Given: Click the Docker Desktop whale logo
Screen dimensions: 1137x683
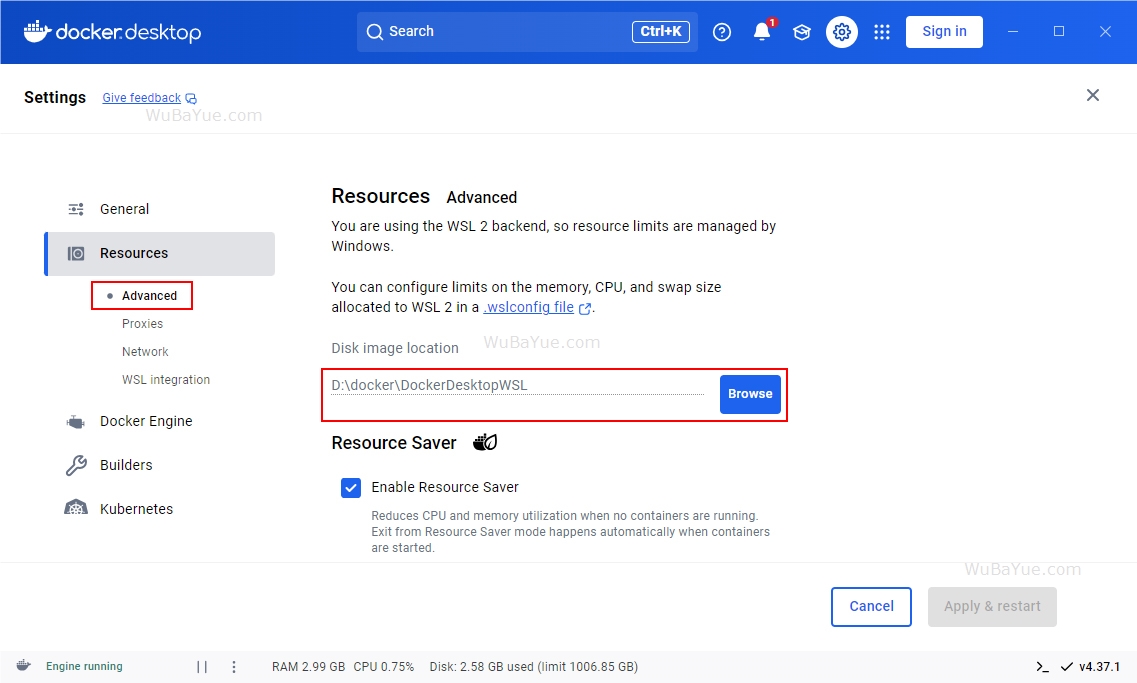Looking at the screenshot, I should click(38, 32).
